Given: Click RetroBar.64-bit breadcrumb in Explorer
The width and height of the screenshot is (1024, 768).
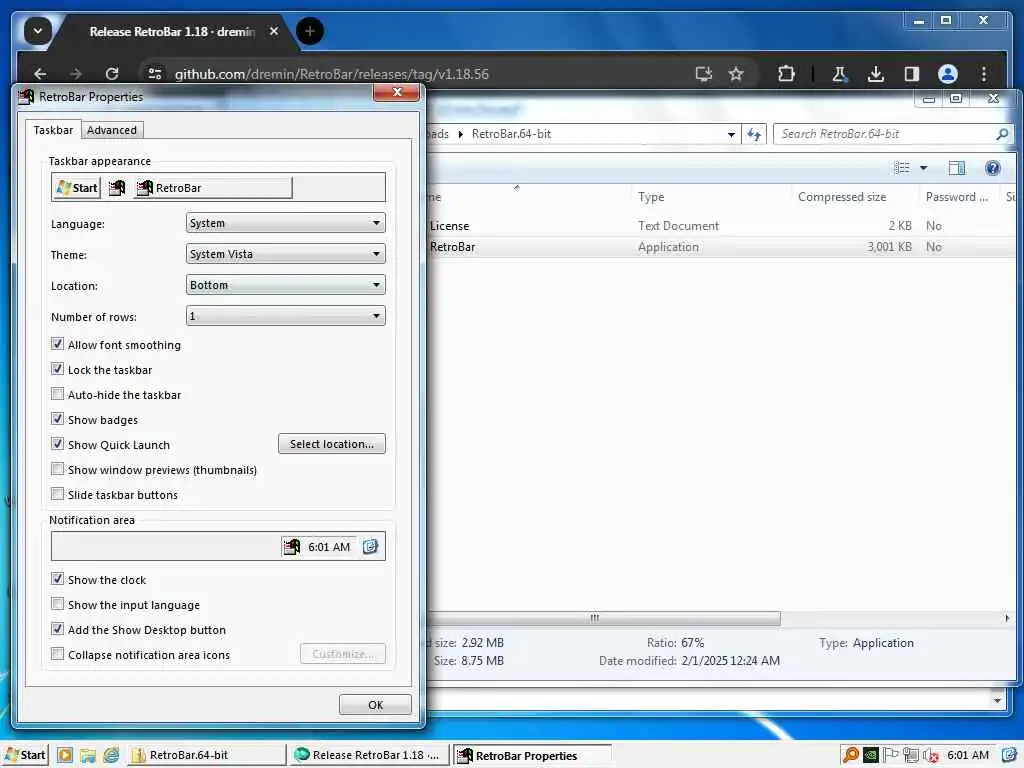Looking at the screenshot, I should click(x=511, y=134).
